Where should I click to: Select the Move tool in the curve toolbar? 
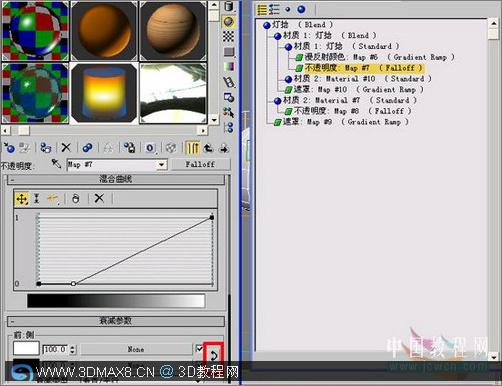click(22, 199)
